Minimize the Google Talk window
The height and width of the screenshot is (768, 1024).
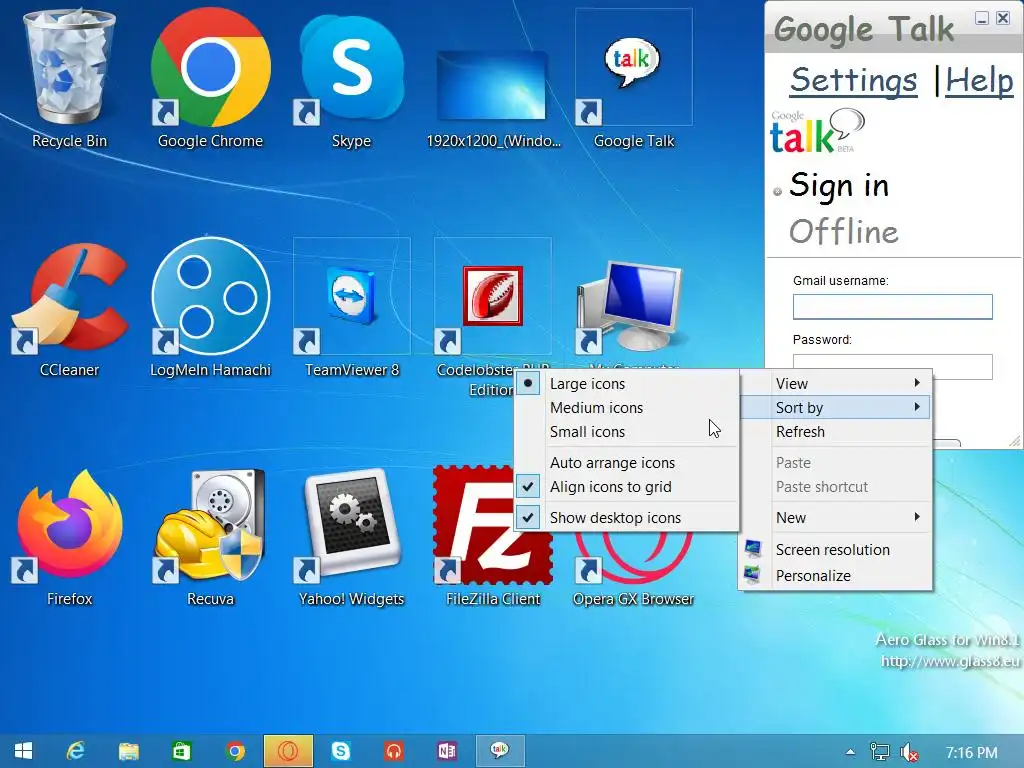982,18
